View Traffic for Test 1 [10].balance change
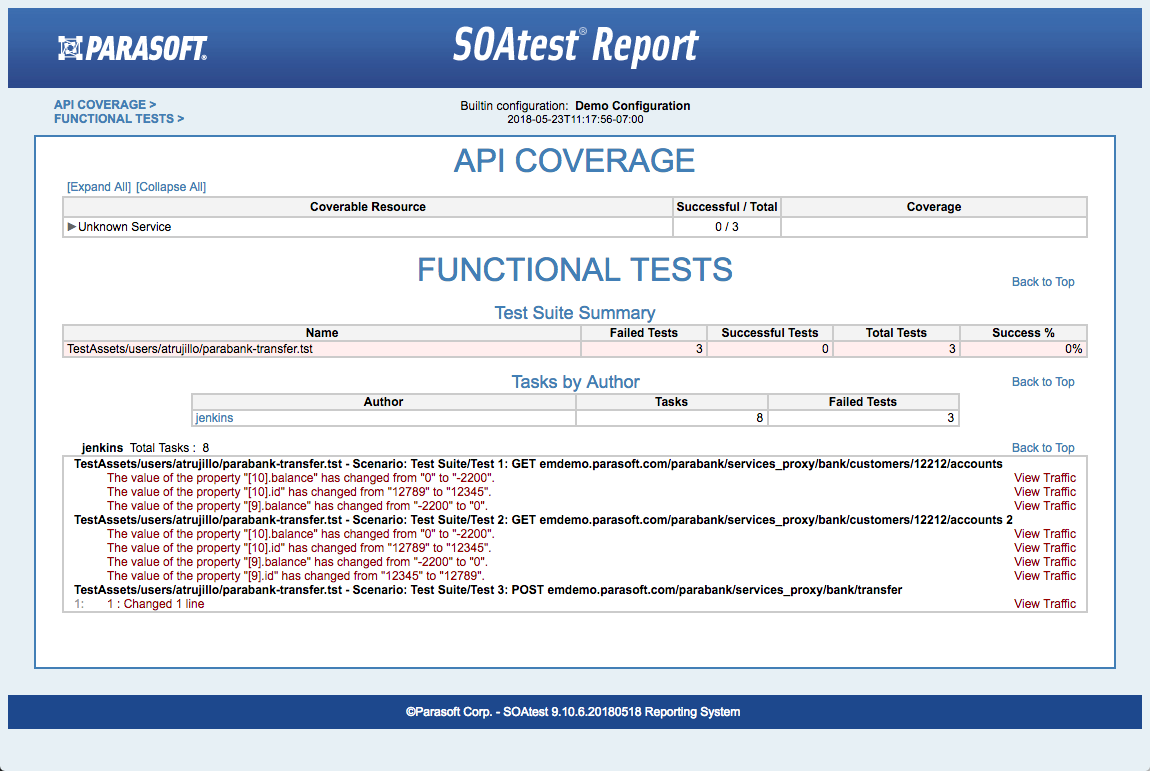Image resolution: width=1150 pixels, height=771 pixels. tap(1045, 478)
